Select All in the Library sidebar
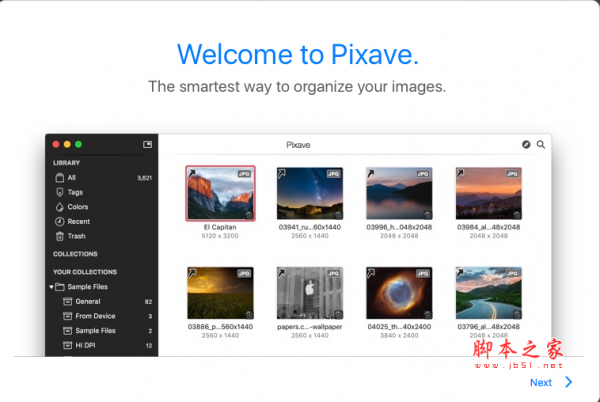Viewport: 600px width, 402px height. [102, 177]
